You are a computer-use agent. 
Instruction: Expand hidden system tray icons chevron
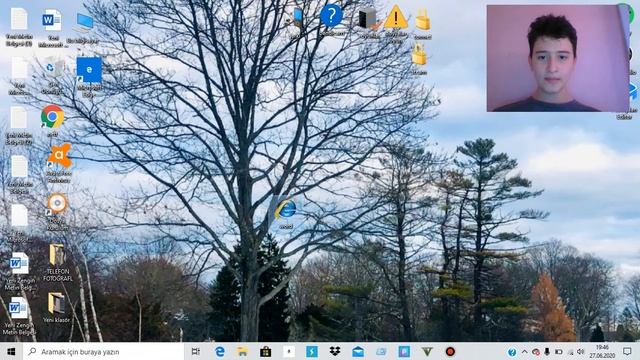click(x=524, y=352)
